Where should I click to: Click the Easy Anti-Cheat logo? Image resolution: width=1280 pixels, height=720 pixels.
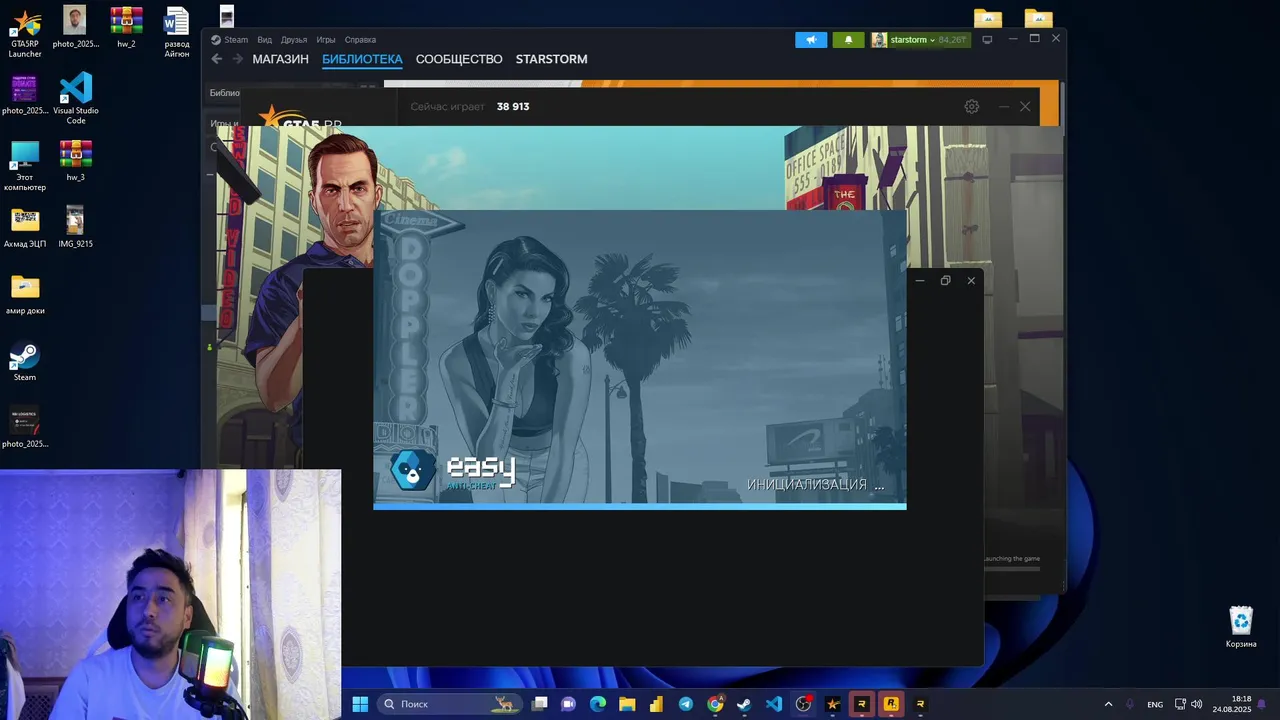[452, 470]
